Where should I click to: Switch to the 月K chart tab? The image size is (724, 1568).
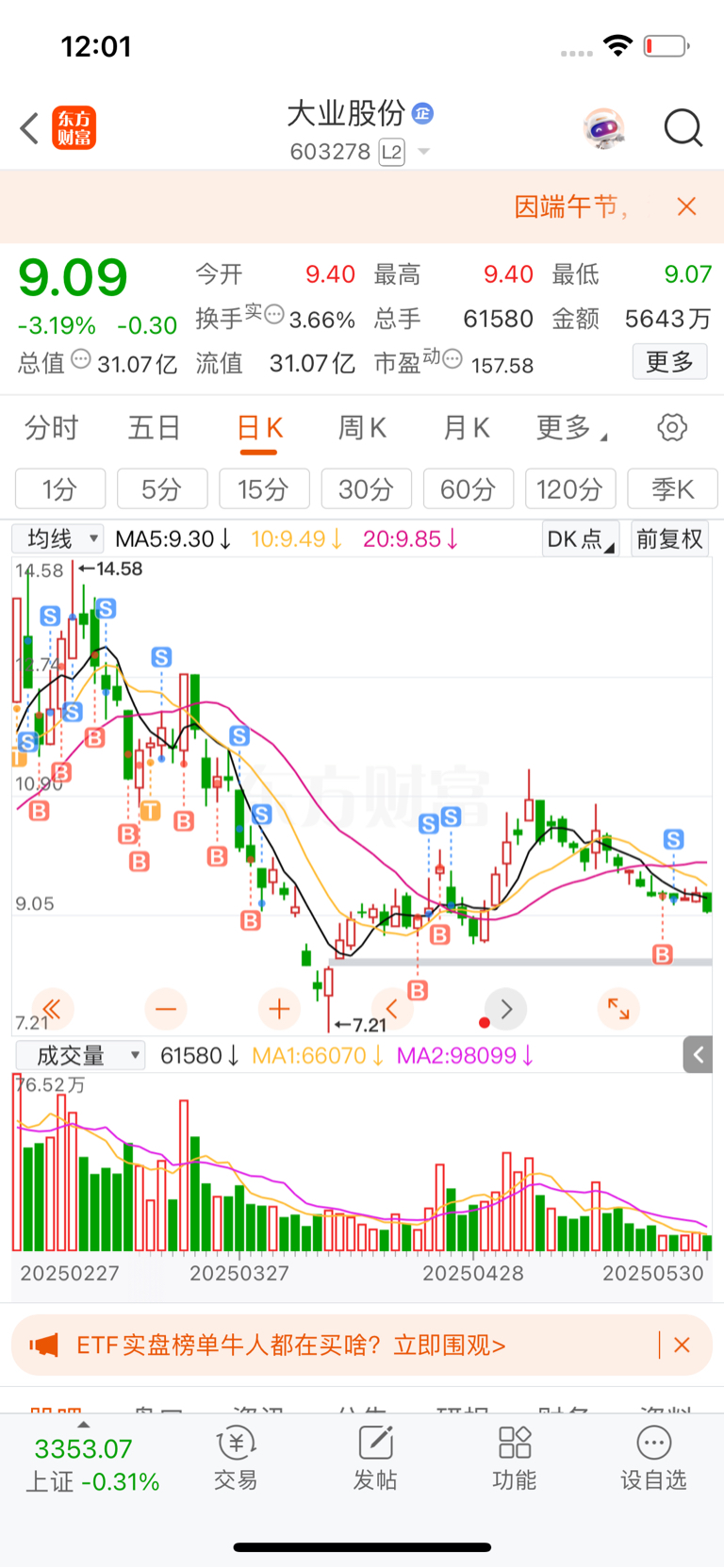pyautogui.click(x=466, y=428)
